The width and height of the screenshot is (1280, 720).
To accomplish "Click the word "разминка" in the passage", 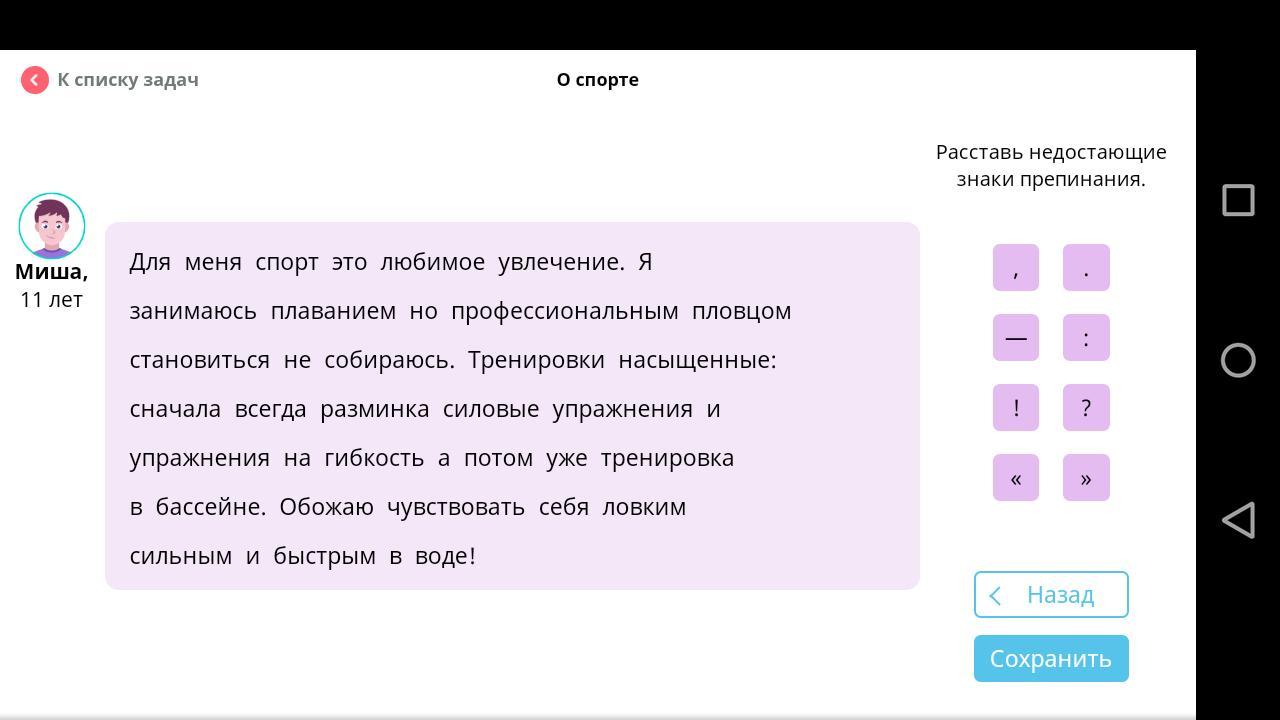I will click(x=375, y=409).
